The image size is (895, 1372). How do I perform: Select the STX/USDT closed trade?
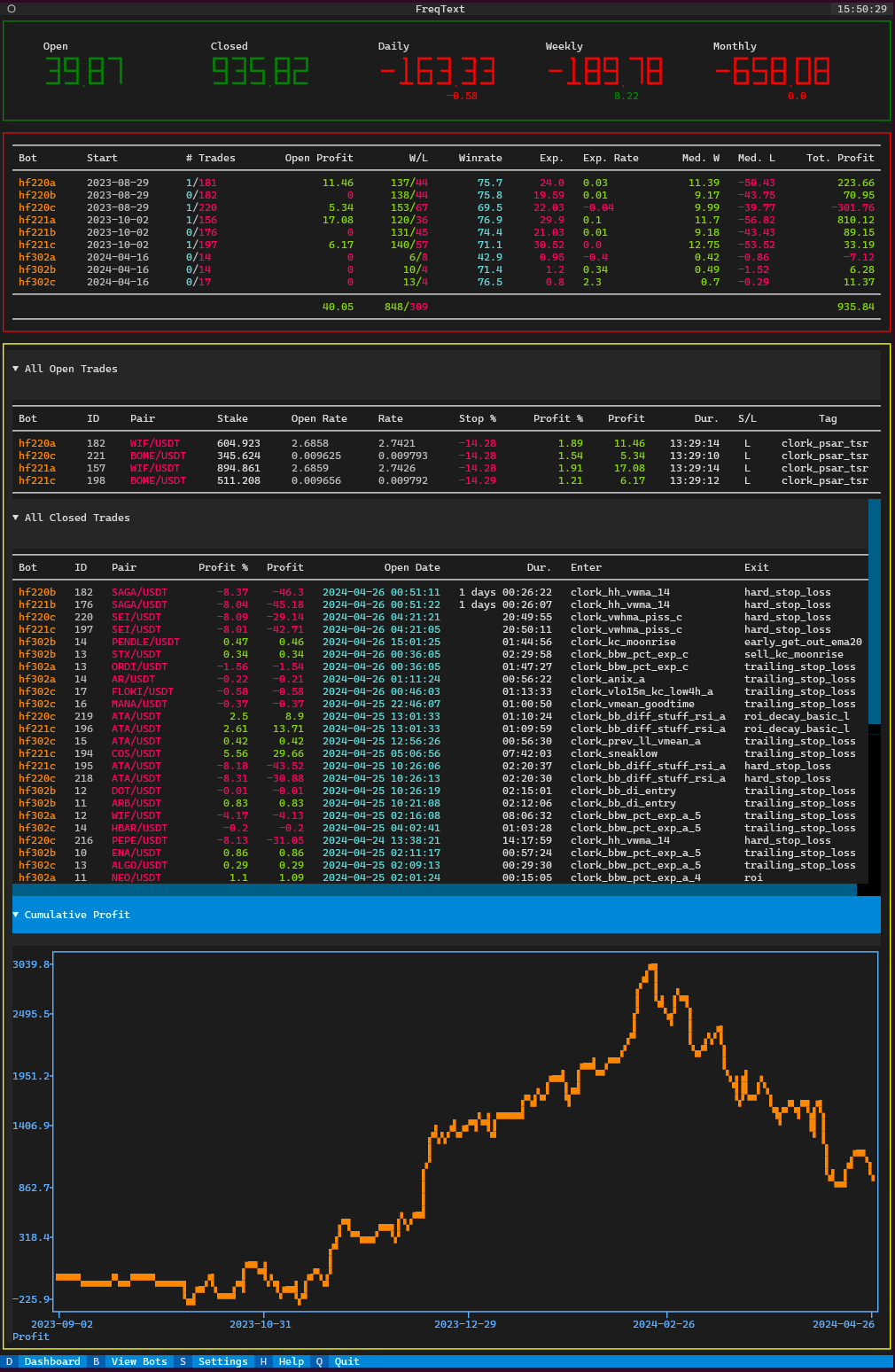coord(440,654)
